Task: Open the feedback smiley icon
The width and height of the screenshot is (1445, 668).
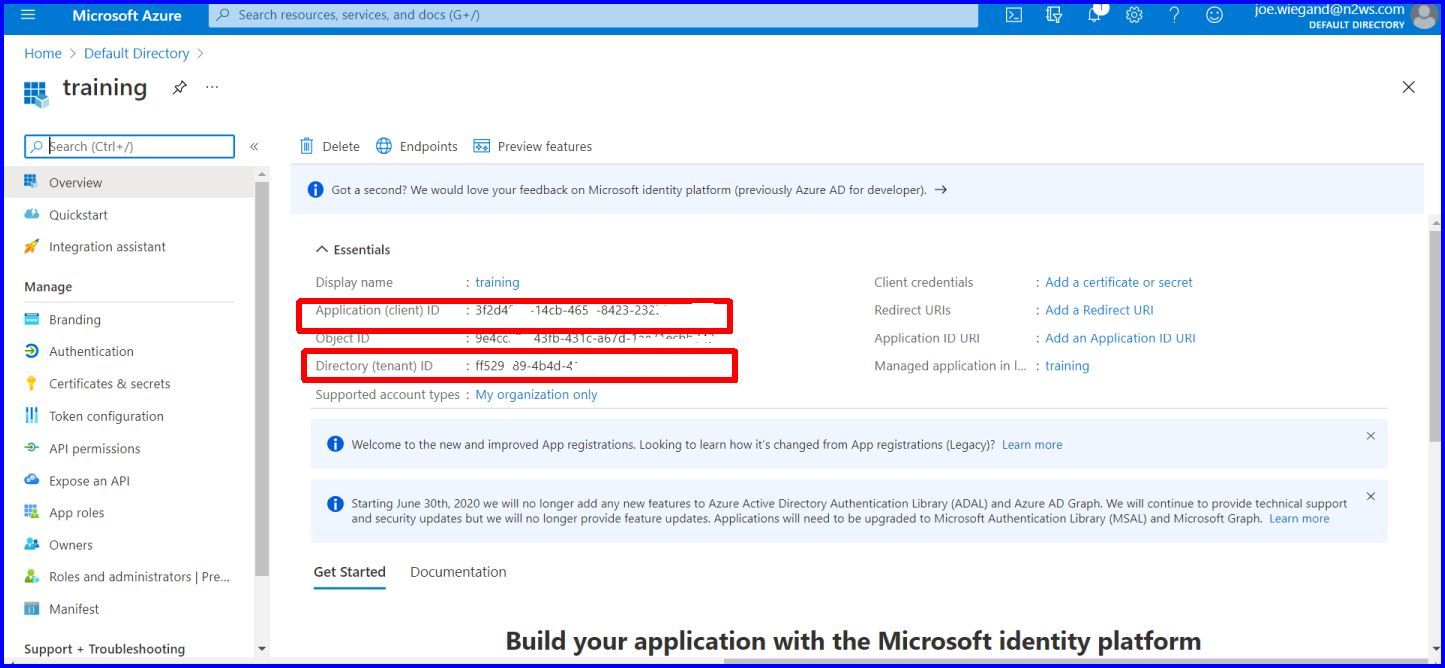Action: pyautogui.click(x=1214, y=15)
